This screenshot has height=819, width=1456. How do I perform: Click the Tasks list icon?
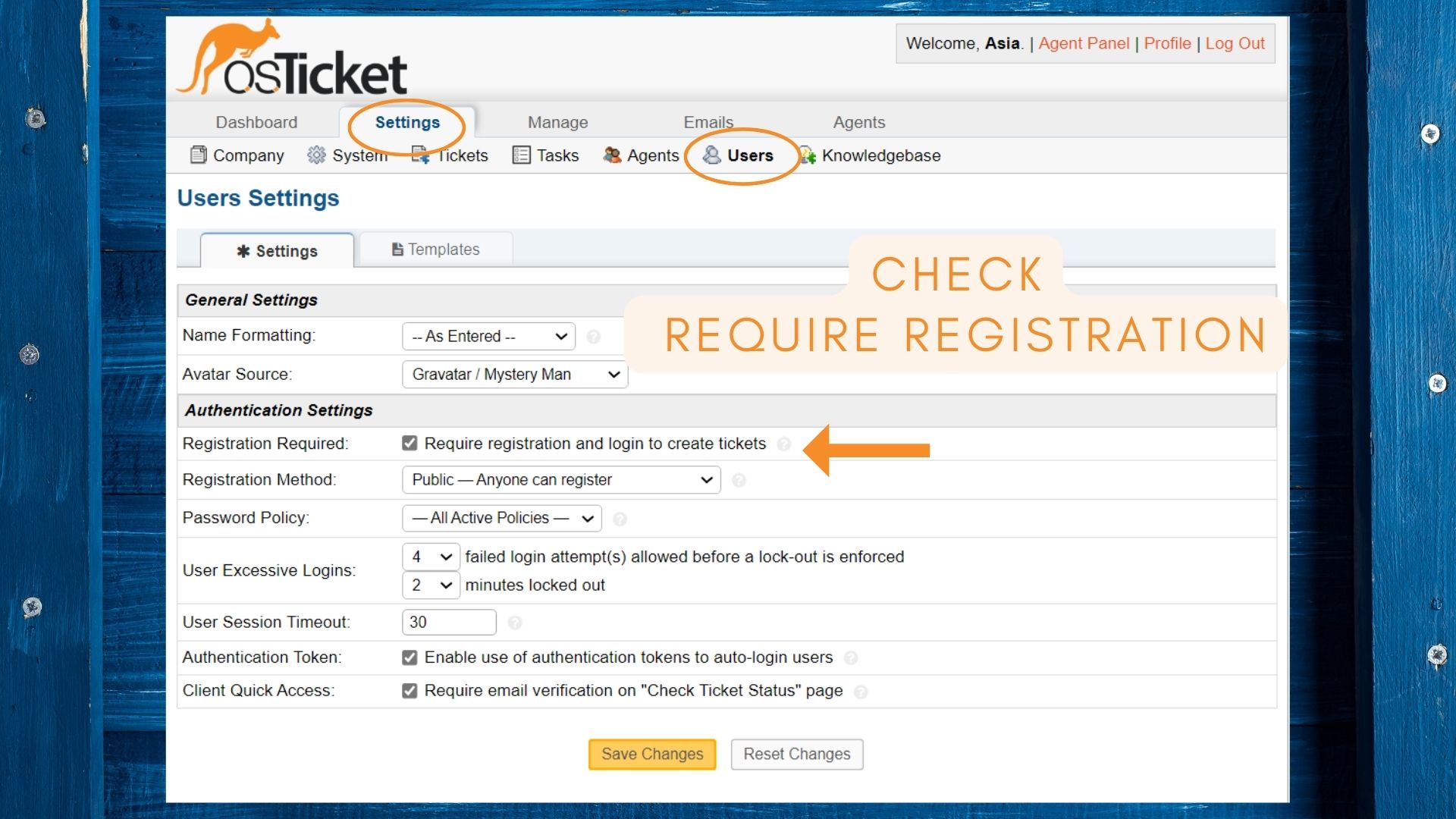[x=521, y=155]
